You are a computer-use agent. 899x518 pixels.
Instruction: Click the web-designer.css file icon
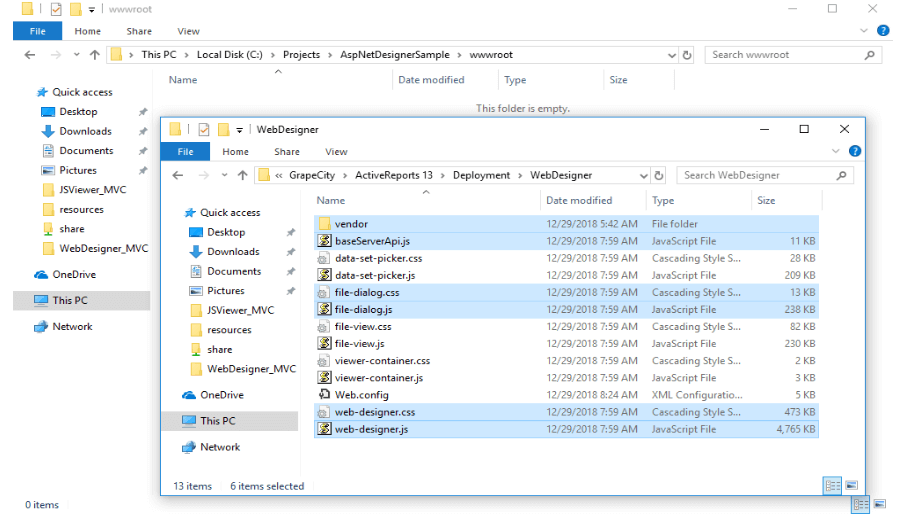pyautogui.click(x=323, y=412)
